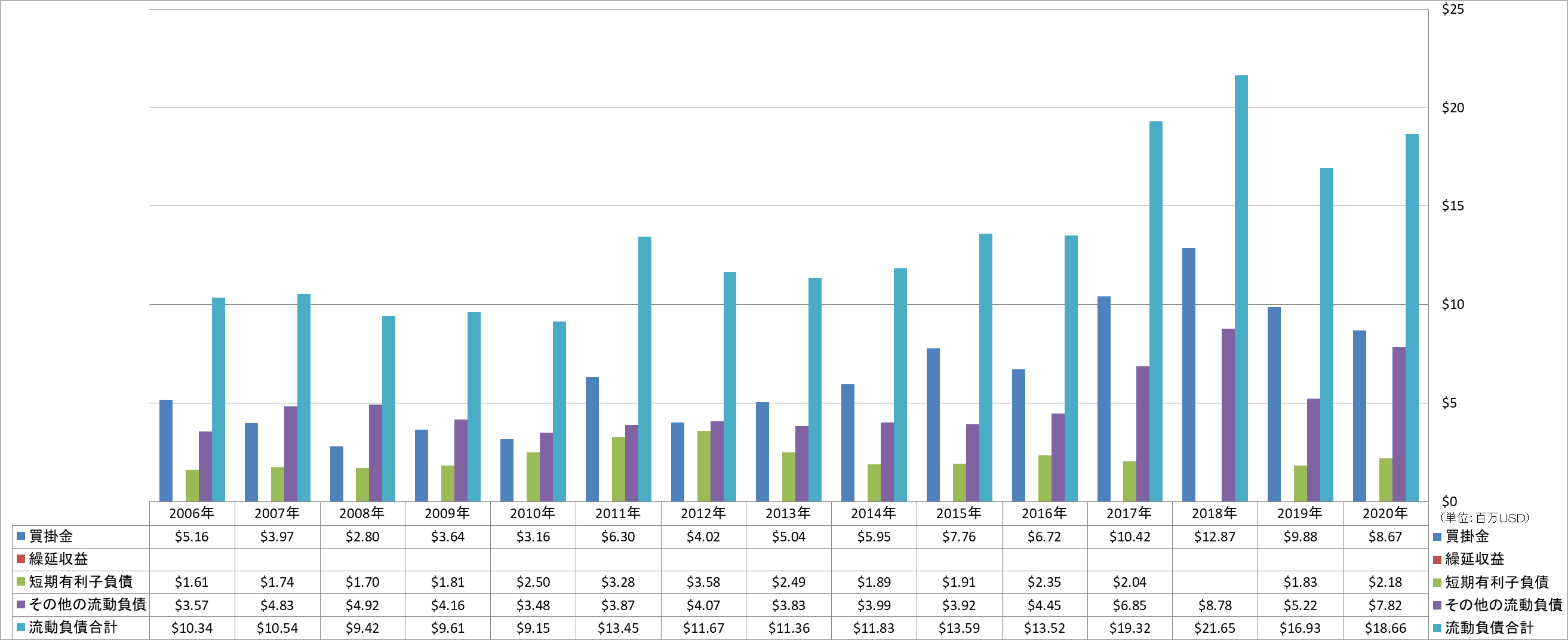Click the $5 axis label
This screenshot has height=640, width=1568.
tap(1449, 403)
